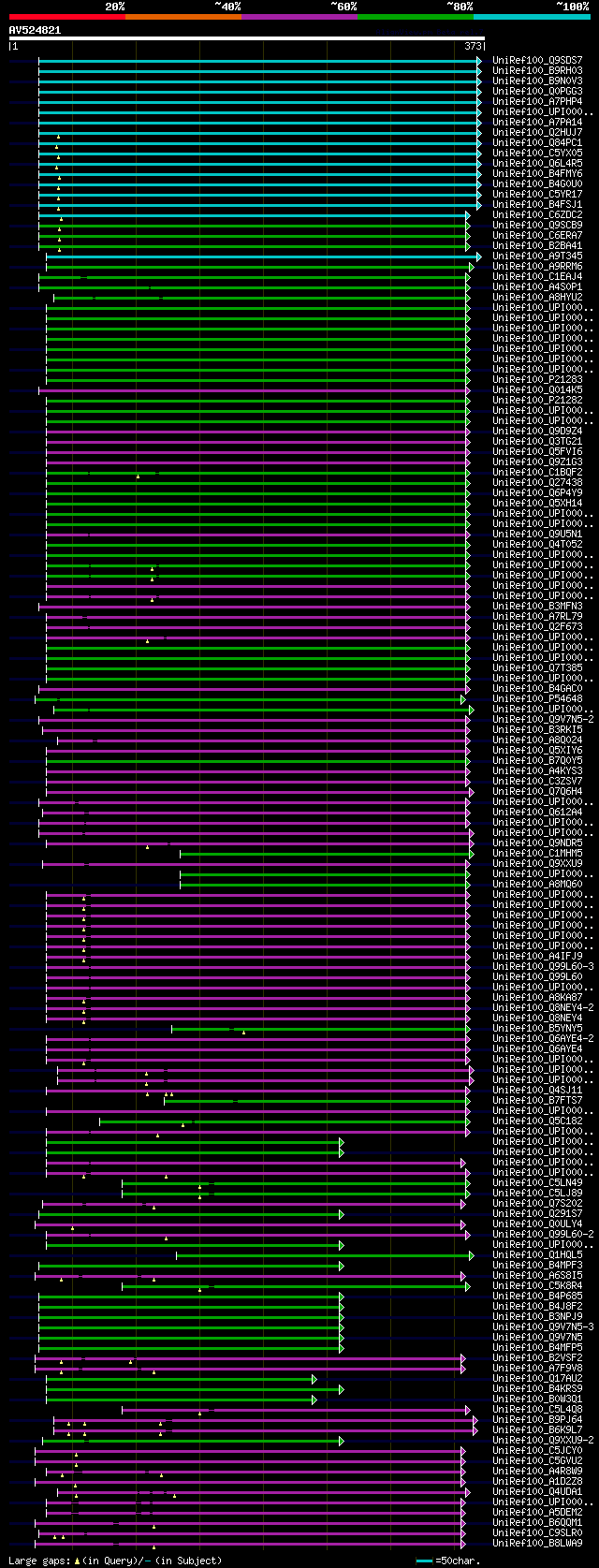Open the UniRef100_C3ZSV7 hit

tap(537, 782)
